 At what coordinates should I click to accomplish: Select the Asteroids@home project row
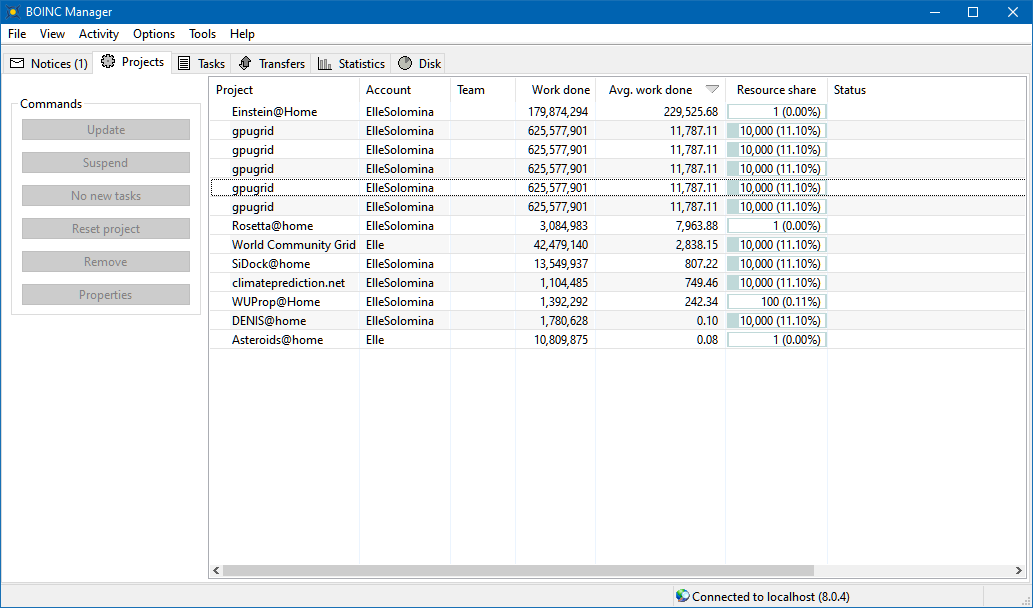pos(618,340)
